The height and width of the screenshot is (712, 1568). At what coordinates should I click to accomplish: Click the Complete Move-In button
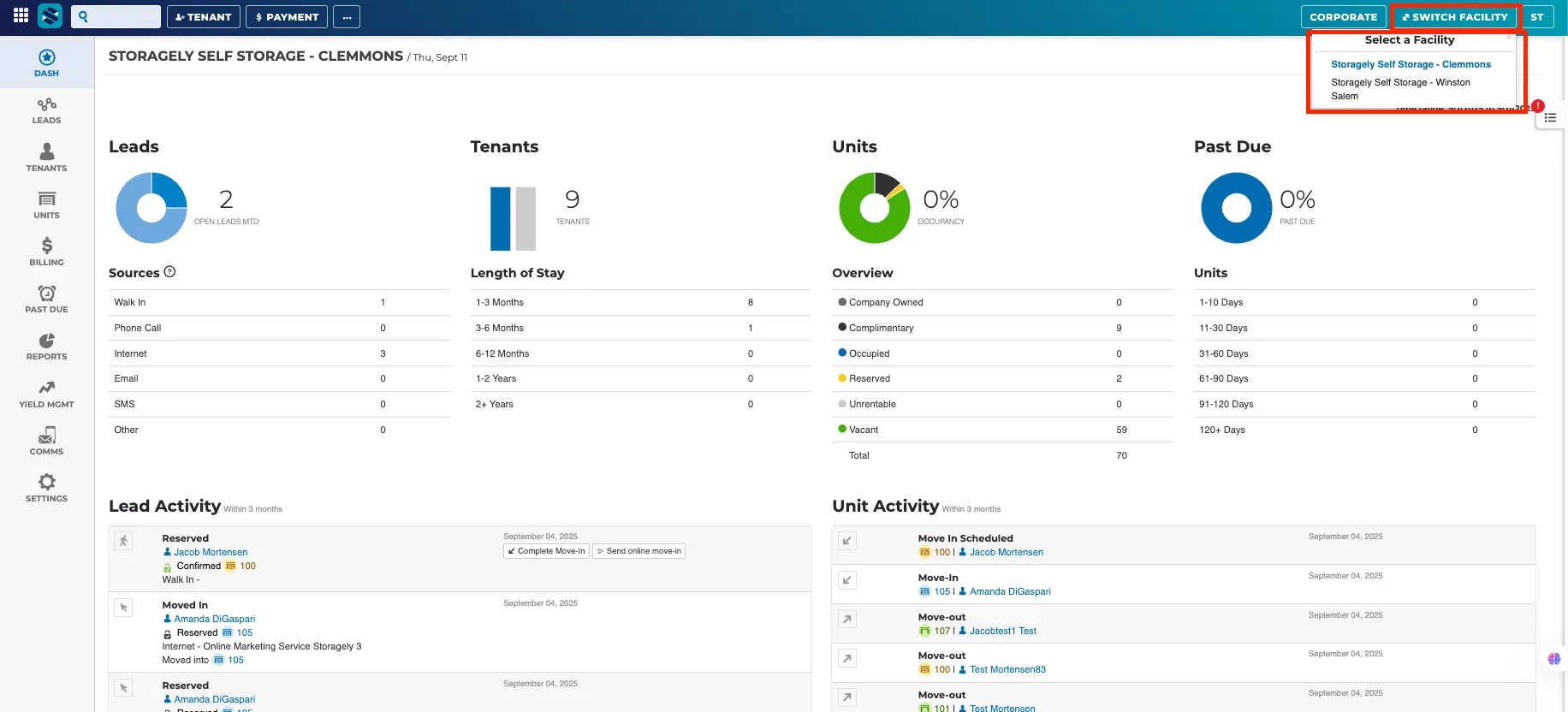[546, 551]
